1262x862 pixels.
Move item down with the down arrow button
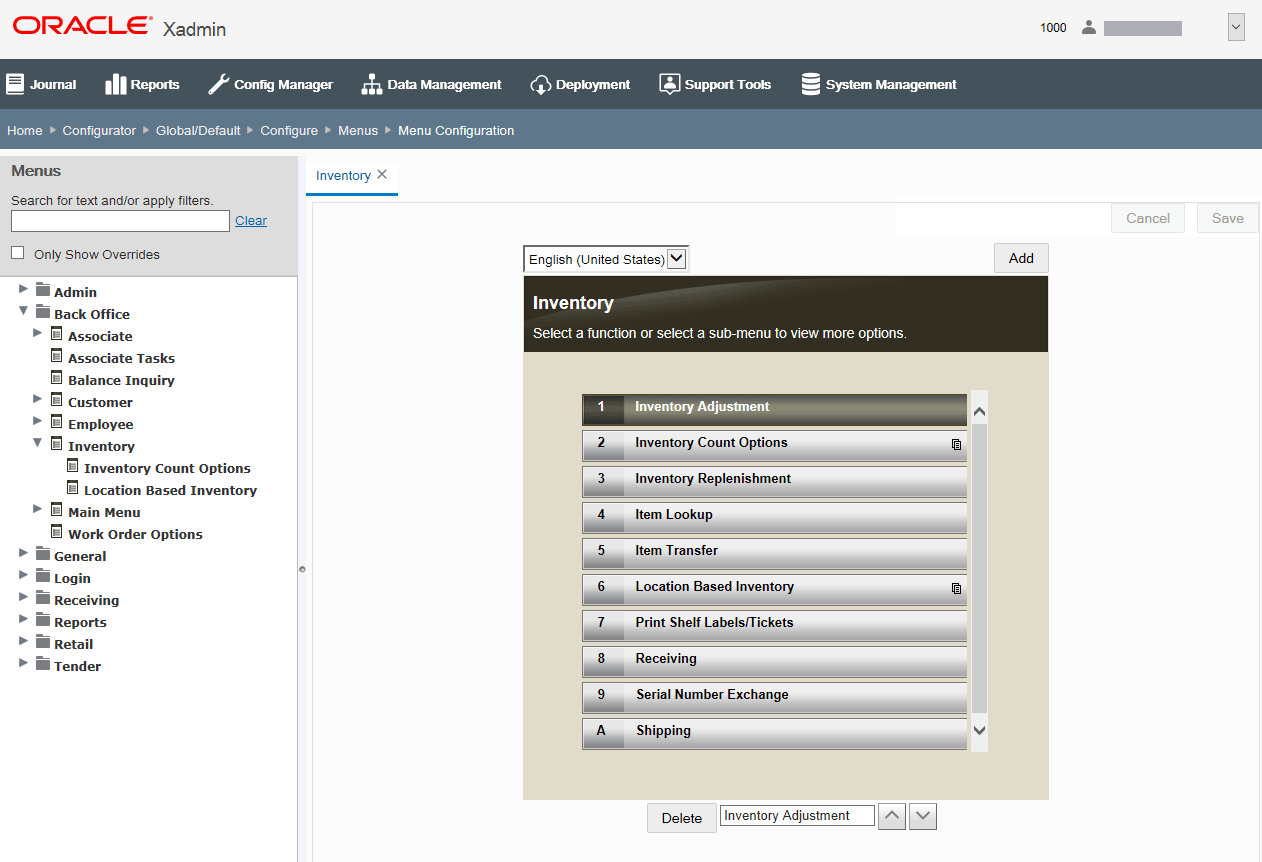tap(923, 816)
